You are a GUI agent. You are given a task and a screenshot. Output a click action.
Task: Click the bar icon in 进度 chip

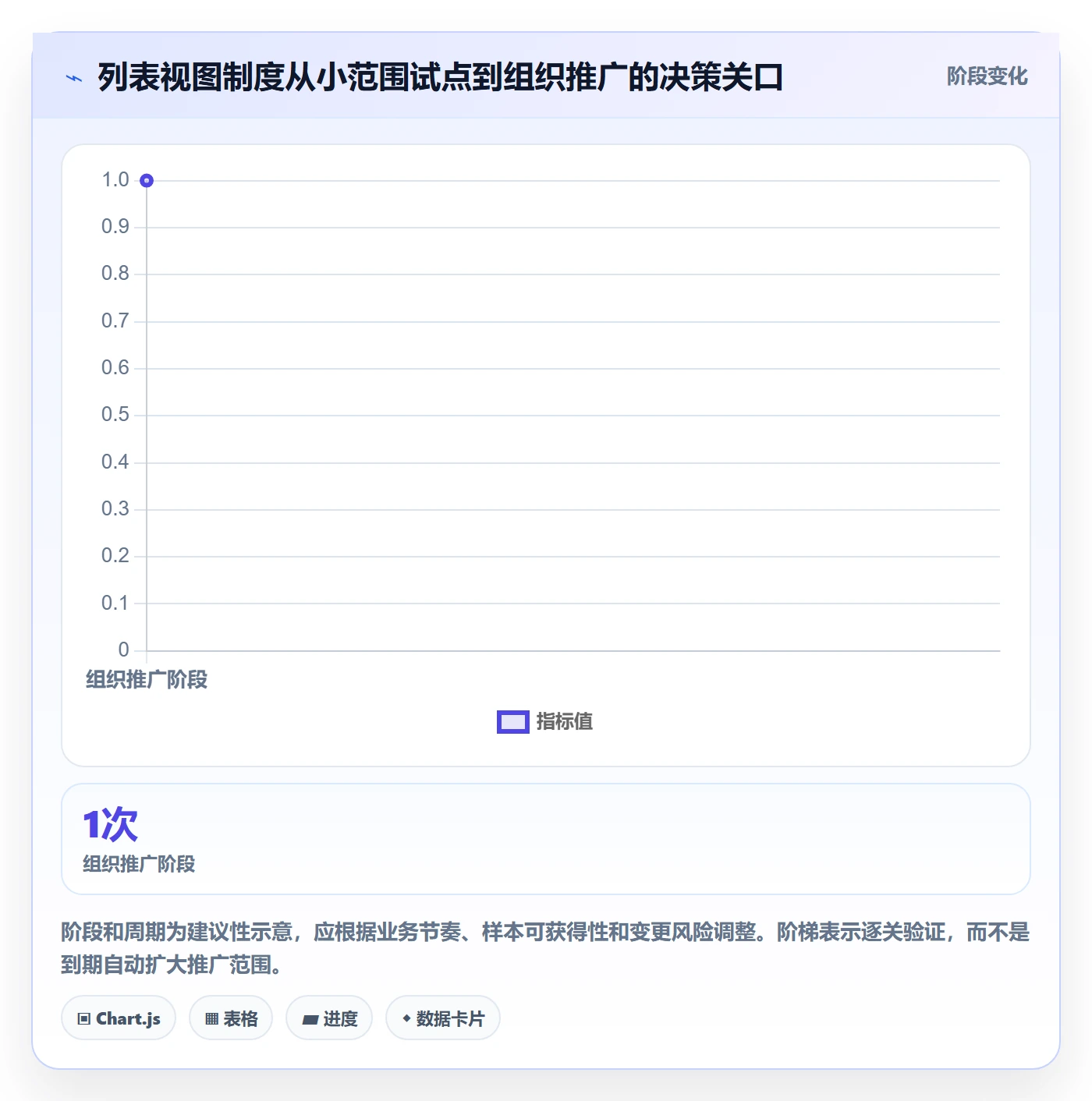click(310, 1020)
